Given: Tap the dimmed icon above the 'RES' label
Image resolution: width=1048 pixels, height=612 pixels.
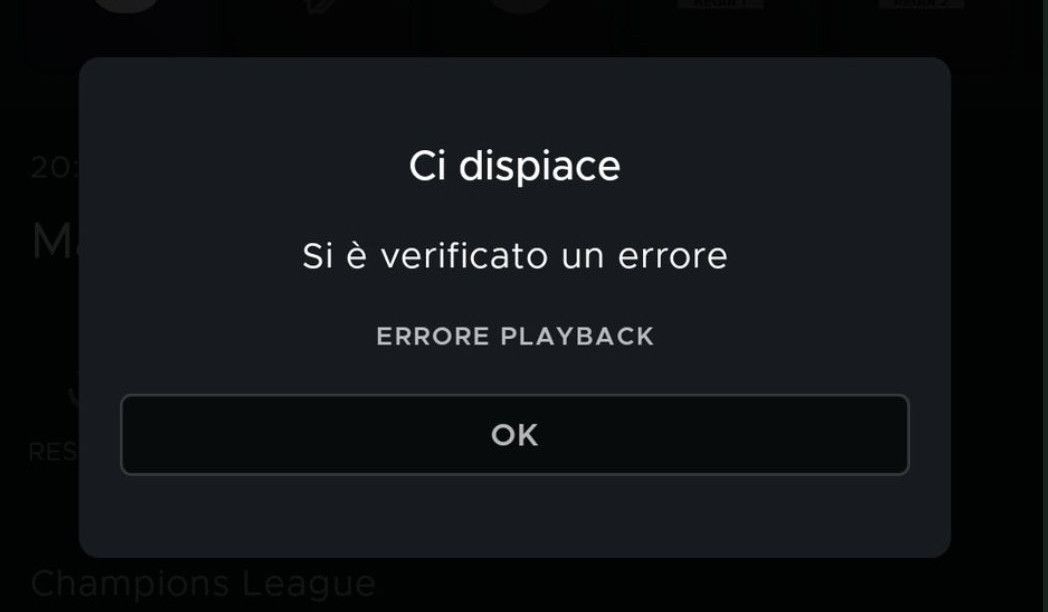Looking at the screenshot, I should pyautogui.click(x=74, y=398).
